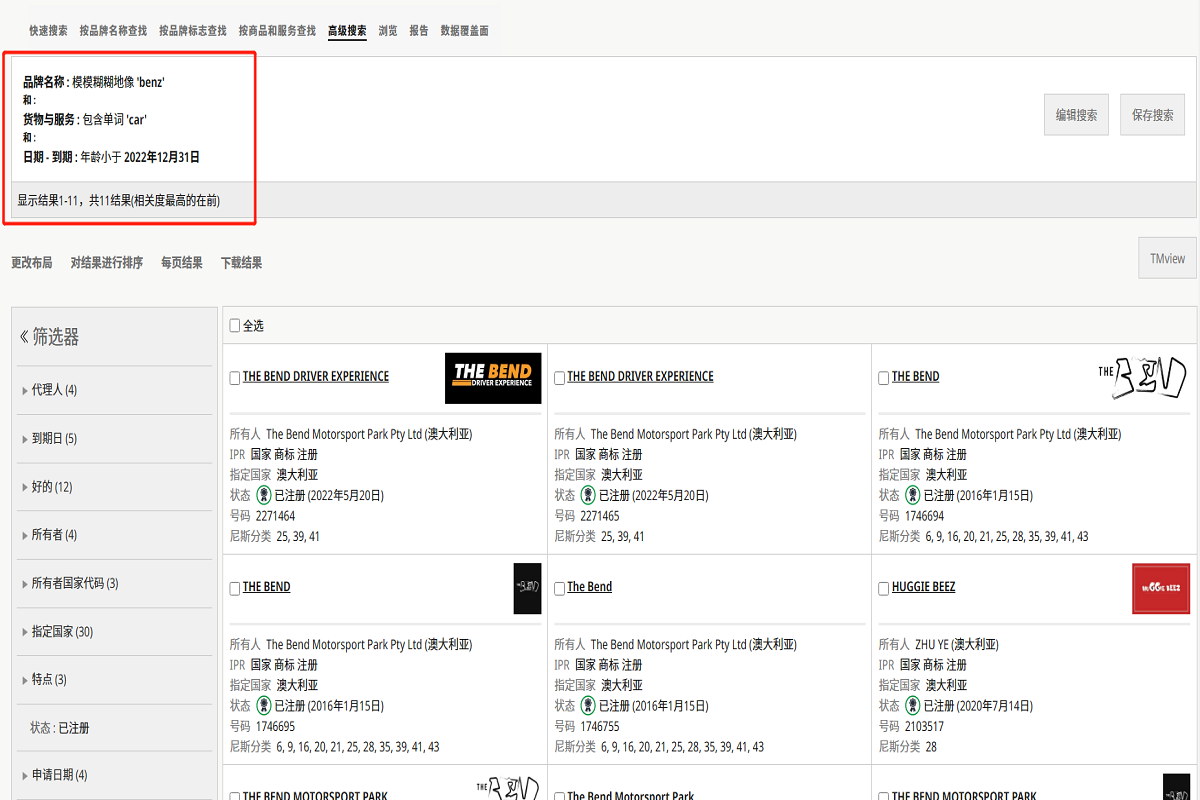Viewport: 1200px width, 800px height.
Task: Open THE BEND title link for 1746695
Action: point(267,587)
